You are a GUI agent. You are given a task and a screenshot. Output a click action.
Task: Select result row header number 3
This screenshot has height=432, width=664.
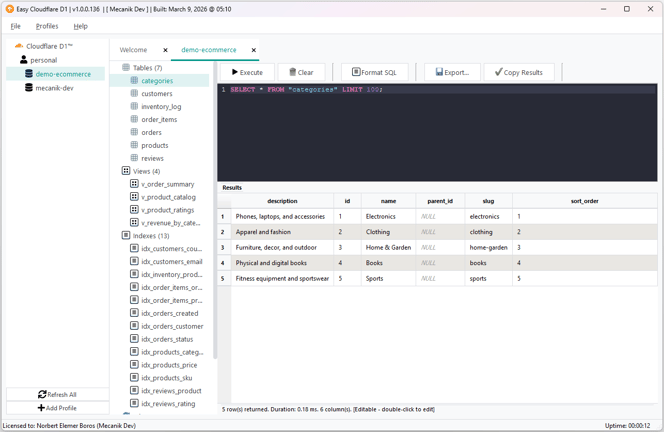pyautogui.click(x=224, y=247)
